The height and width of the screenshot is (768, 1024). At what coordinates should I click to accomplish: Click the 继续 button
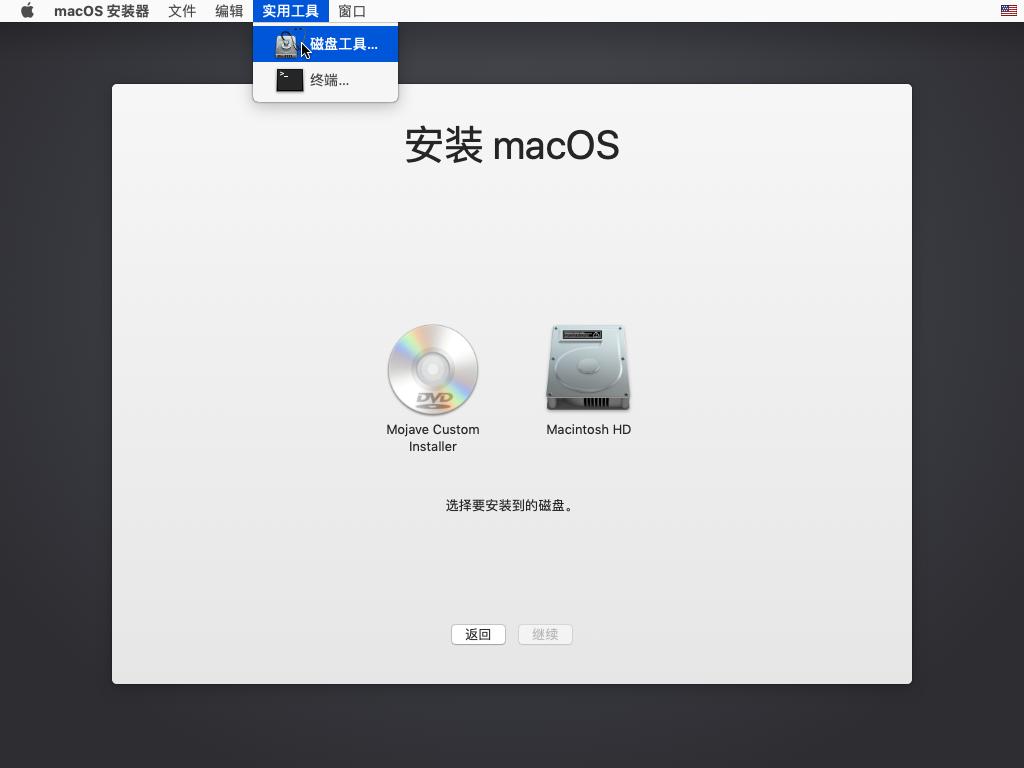pyautogui.click(x=545, y=634)
